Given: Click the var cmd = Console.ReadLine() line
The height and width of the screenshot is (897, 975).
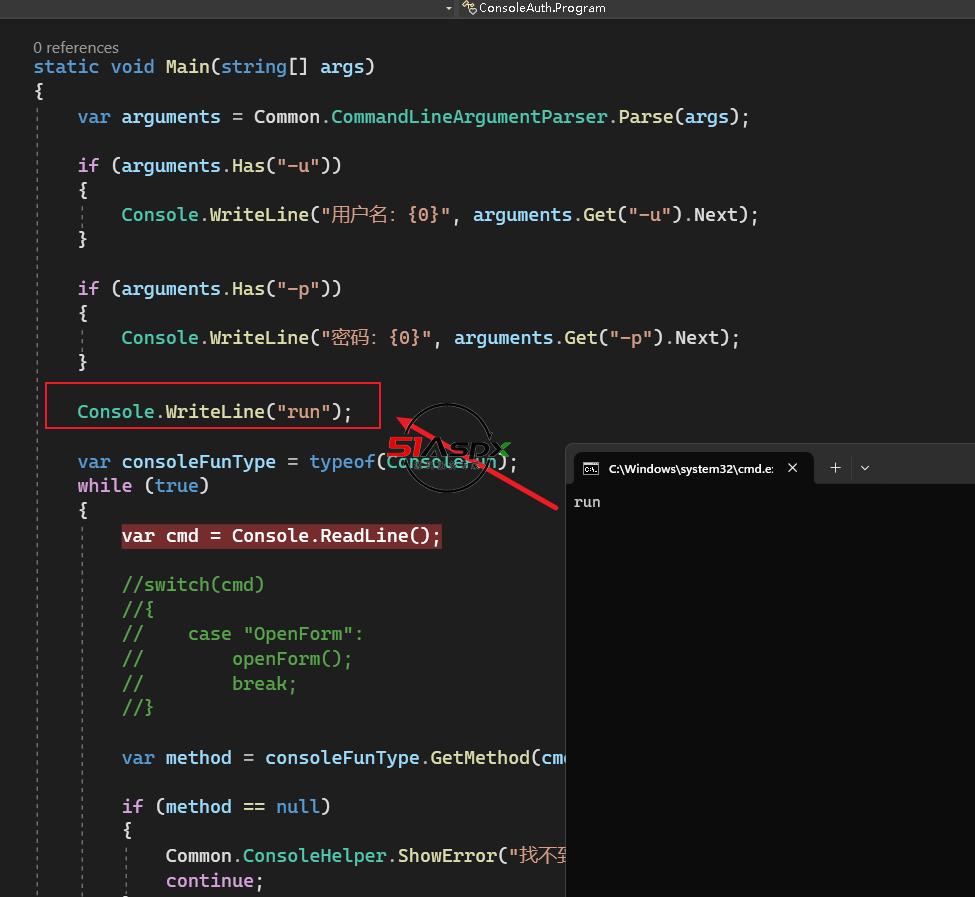Looking at the screenshot, I should point(281,536).
